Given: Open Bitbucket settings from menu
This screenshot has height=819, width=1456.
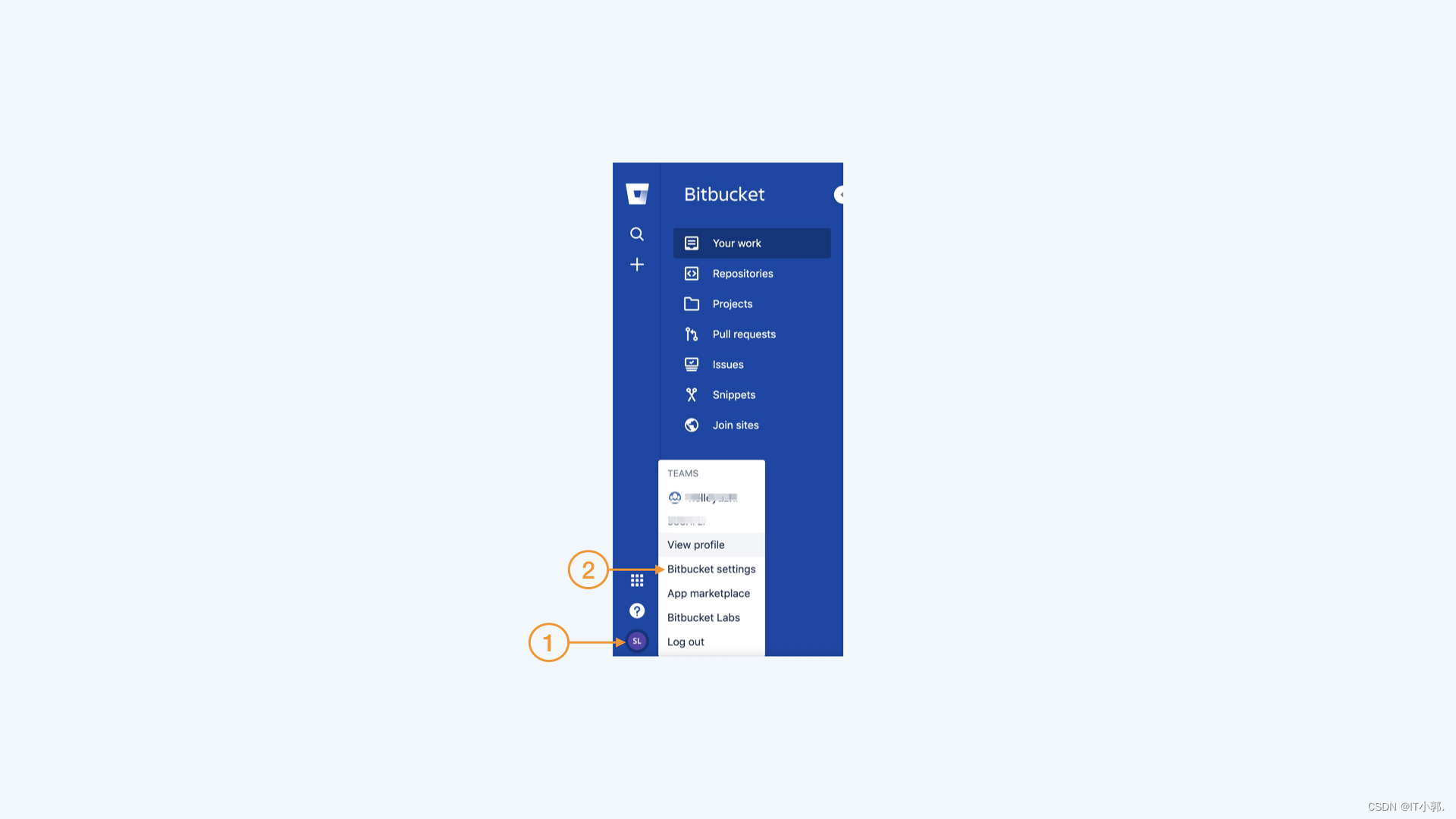Looking at the screenshot, I should 711,568.
